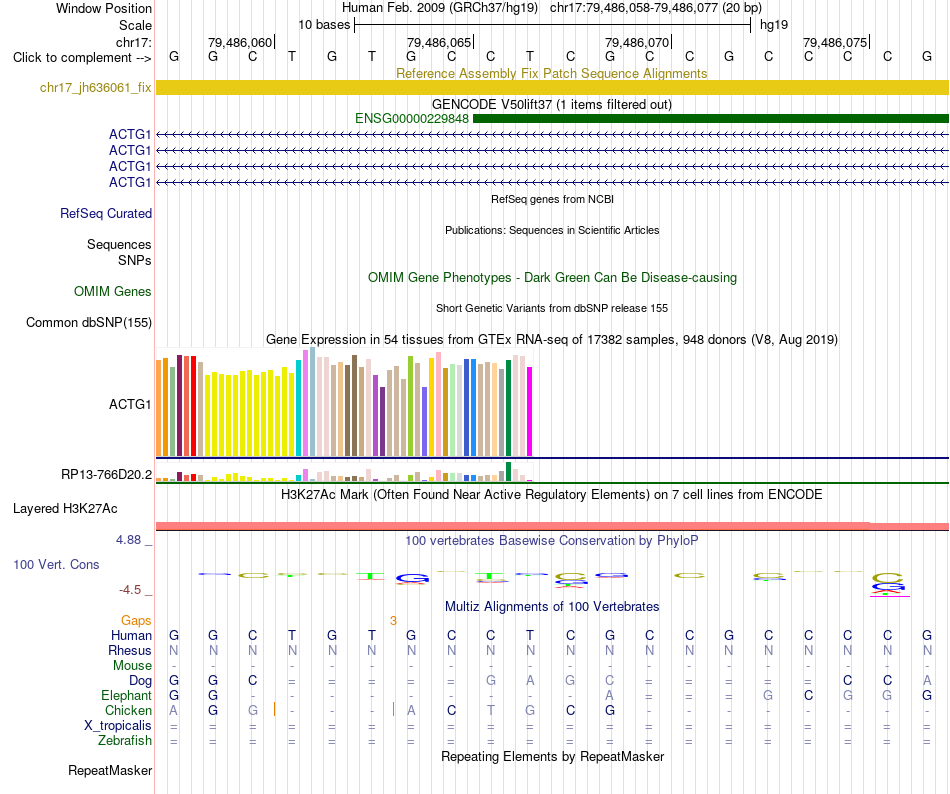950x794 pixels.
Task: Click the Rhesus alignment row label
Action: click(130, 650)
